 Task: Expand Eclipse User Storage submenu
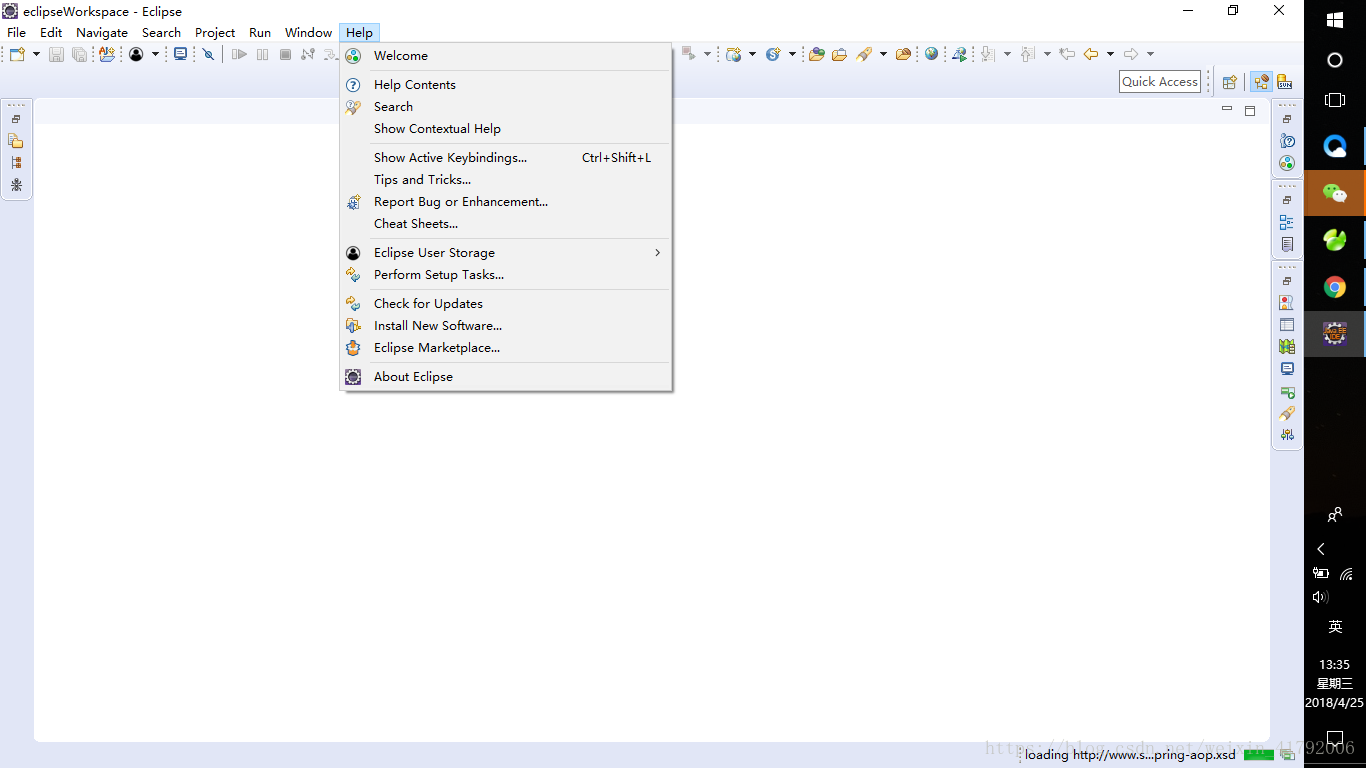pos(506,253)
